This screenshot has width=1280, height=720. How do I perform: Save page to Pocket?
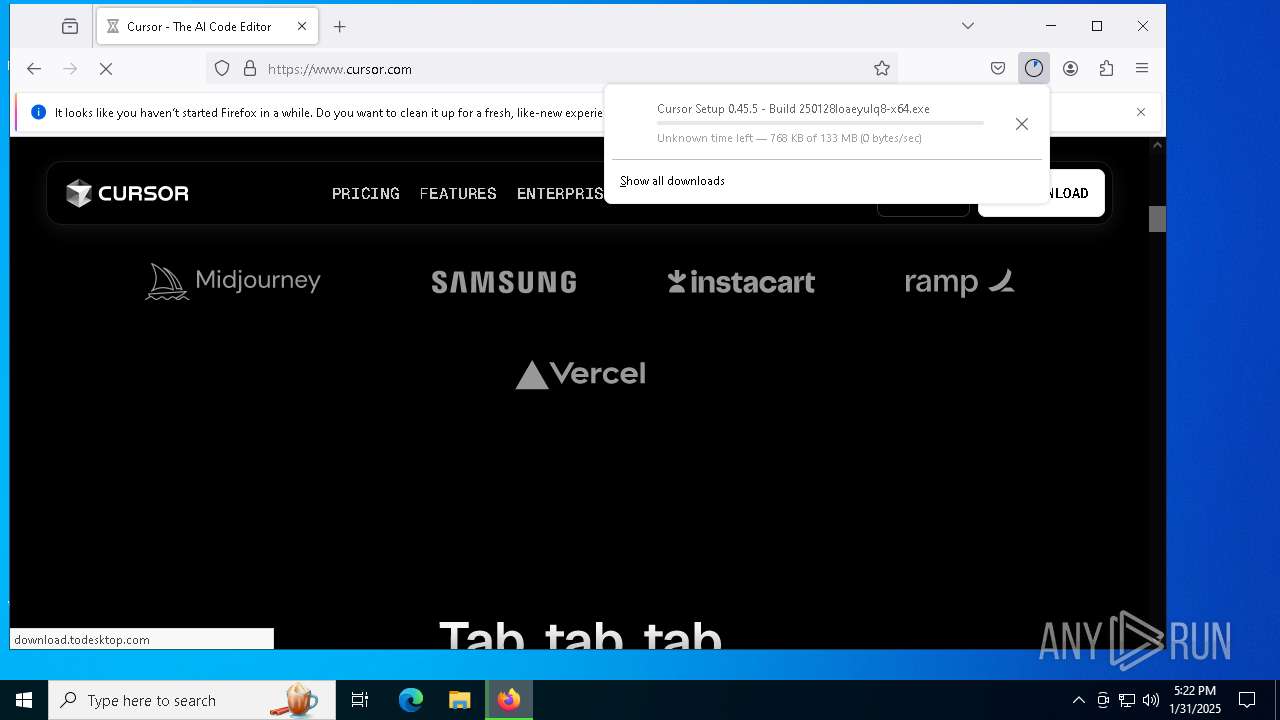[998, 69]
